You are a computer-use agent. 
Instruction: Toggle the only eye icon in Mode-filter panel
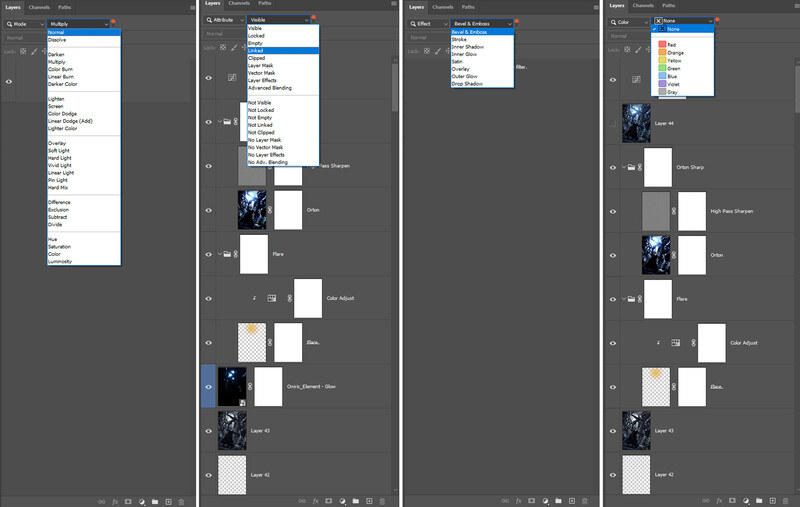tap(9, 82)
